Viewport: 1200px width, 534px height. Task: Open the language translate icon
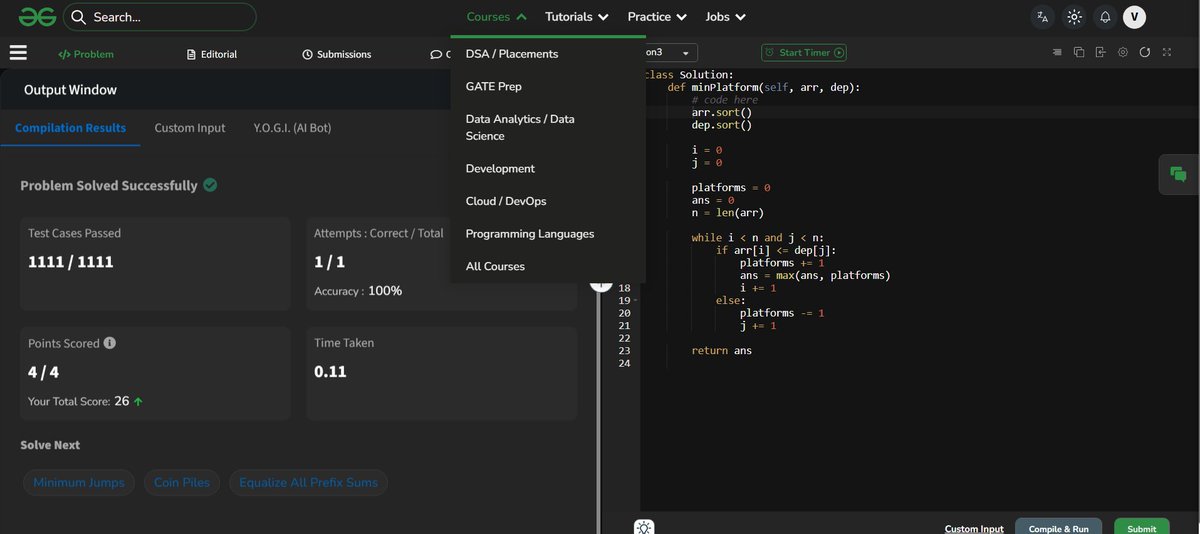1042,17
